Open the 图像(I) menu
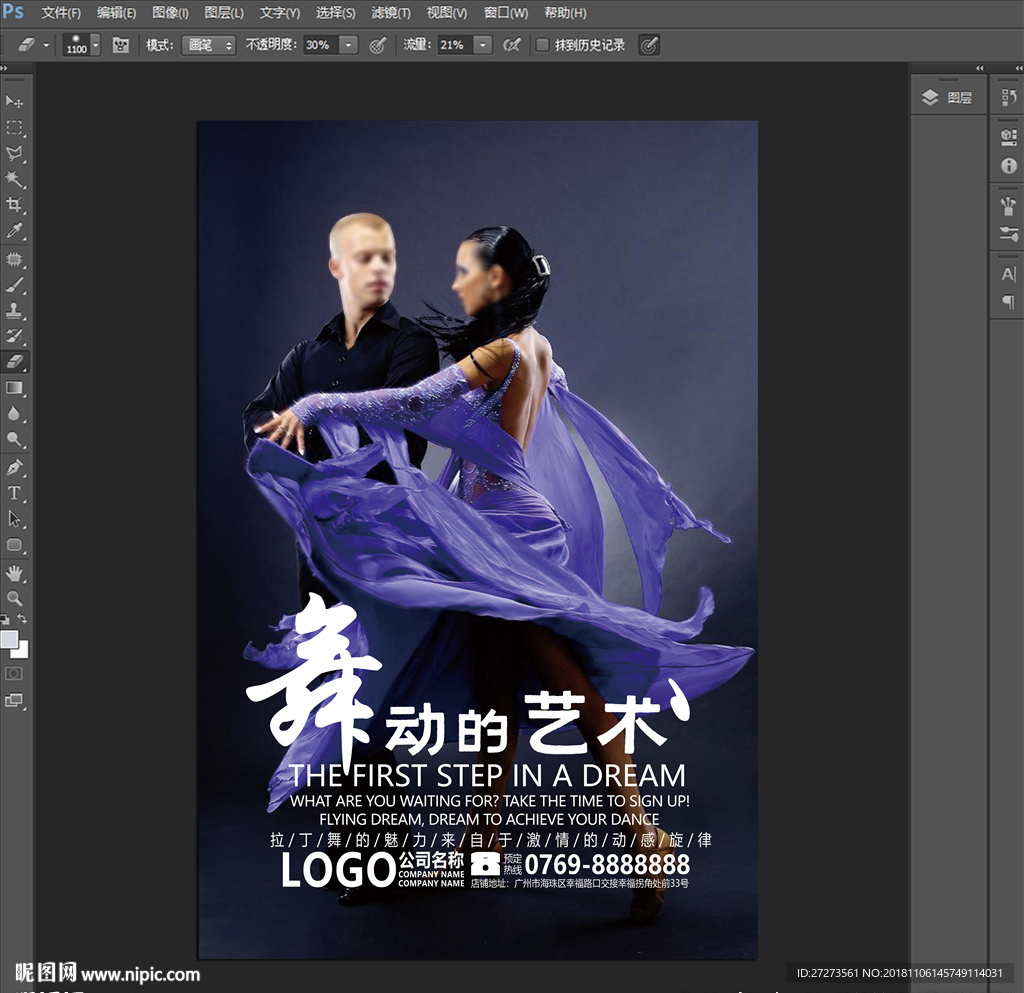Viewport: 1024px width, 993px height. [170, 13]
